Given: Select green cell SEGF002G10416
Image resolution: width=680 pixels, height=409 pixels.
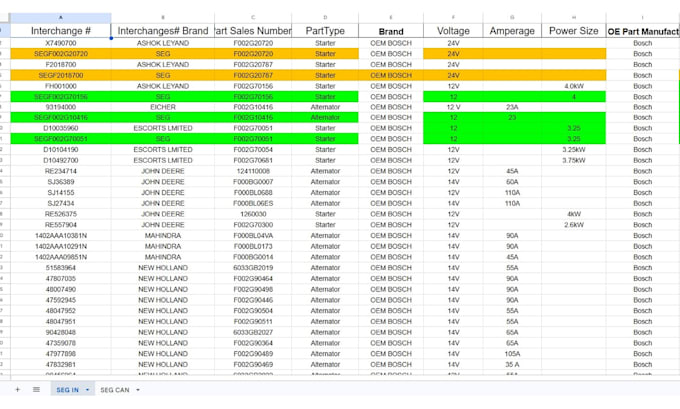Looking at the screenshot, I should pyautogui.click(x=61, y=118).
